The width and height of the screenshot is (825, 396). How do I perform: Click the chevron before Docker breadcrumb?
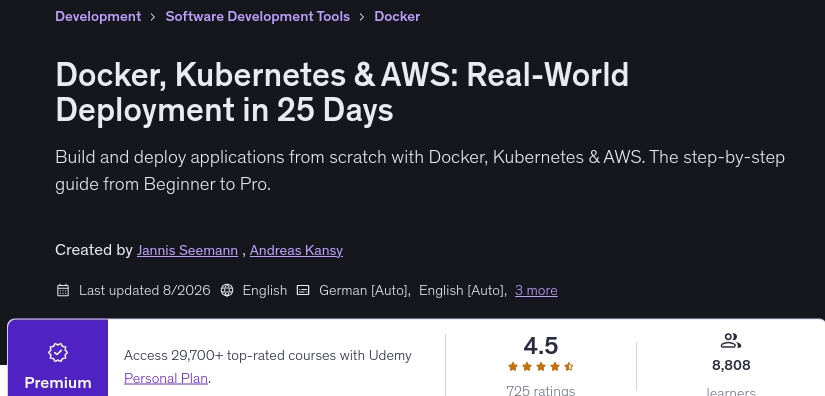pos(362,17)
